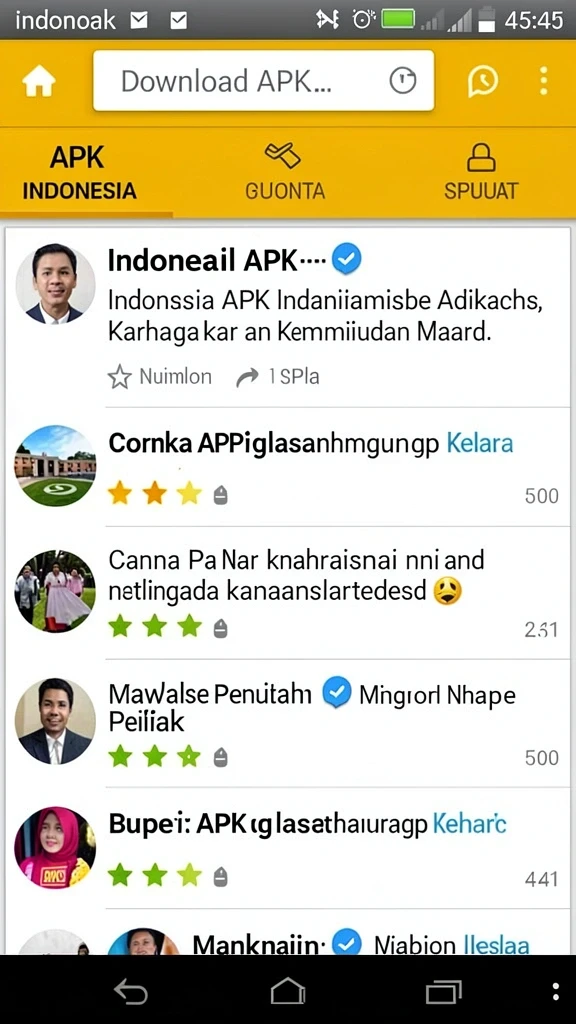Tap the clock icon in search box
Image resolution: width=576 pixels, height=1024 pixels.
pyautogui.click(x=403, y=81)
